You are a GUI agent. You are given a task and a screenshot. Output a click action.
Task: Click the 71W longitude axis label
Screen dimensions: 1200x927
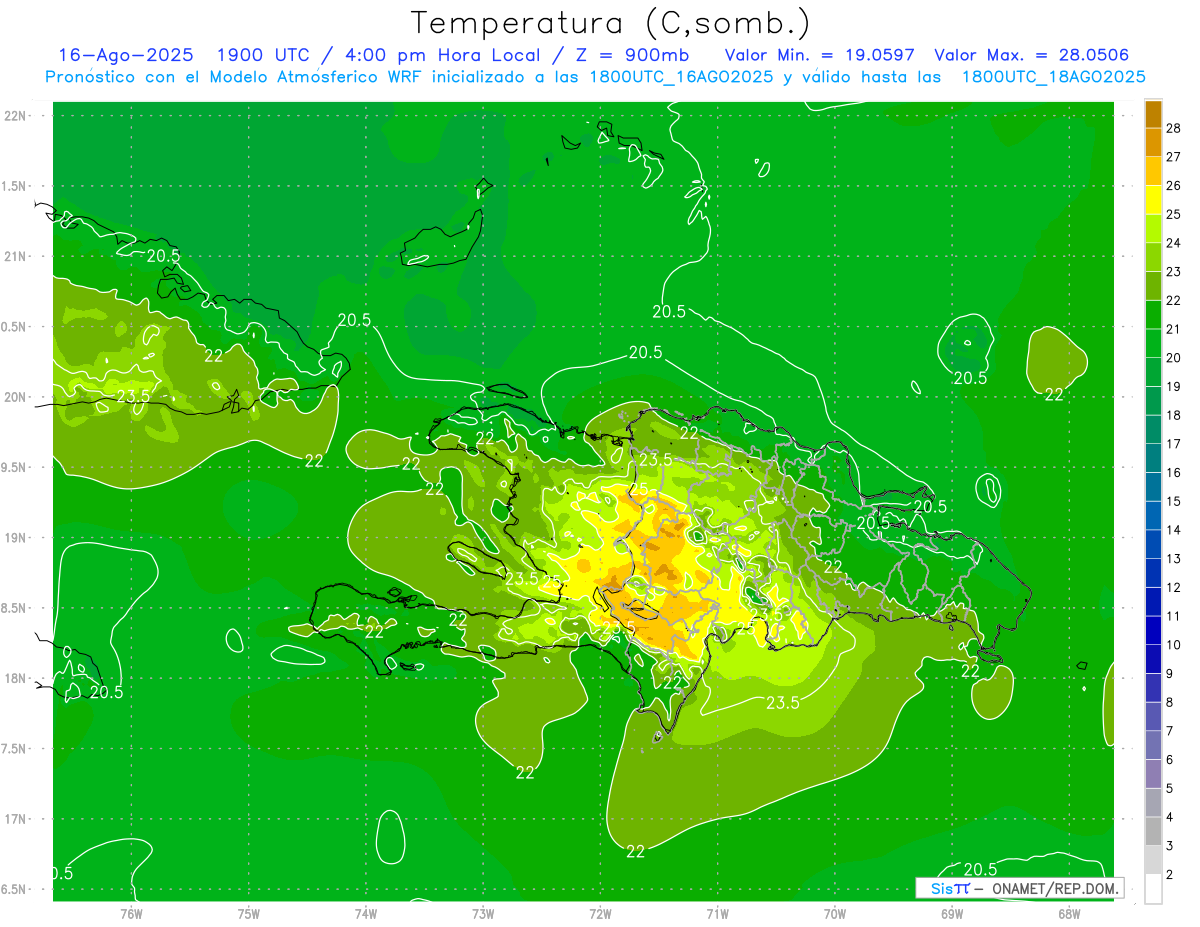717,913
